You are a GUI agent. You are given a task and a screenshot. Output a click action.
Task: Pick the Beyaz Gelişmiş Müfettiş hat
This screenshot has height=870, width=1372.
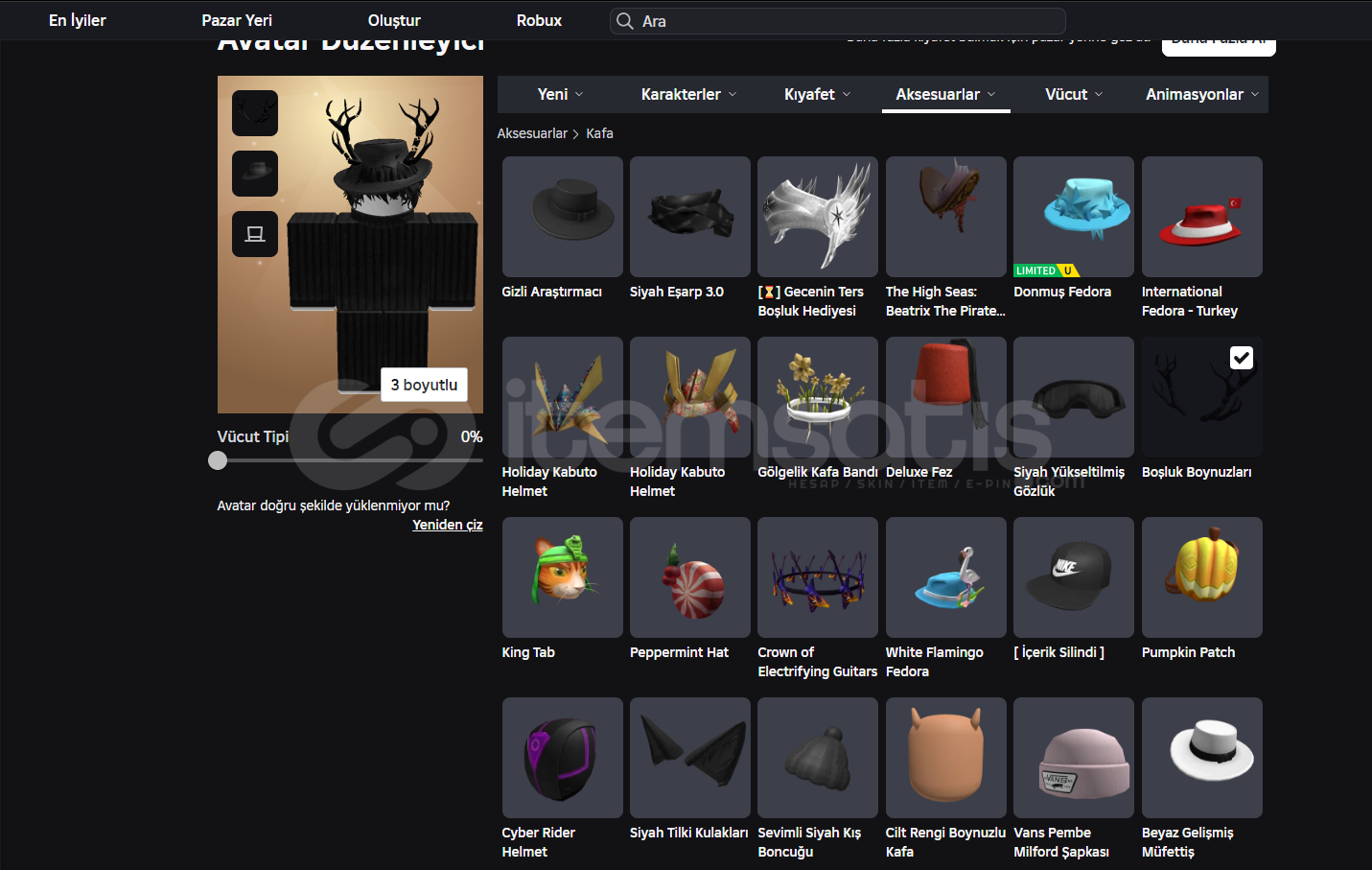(1202, 758)
